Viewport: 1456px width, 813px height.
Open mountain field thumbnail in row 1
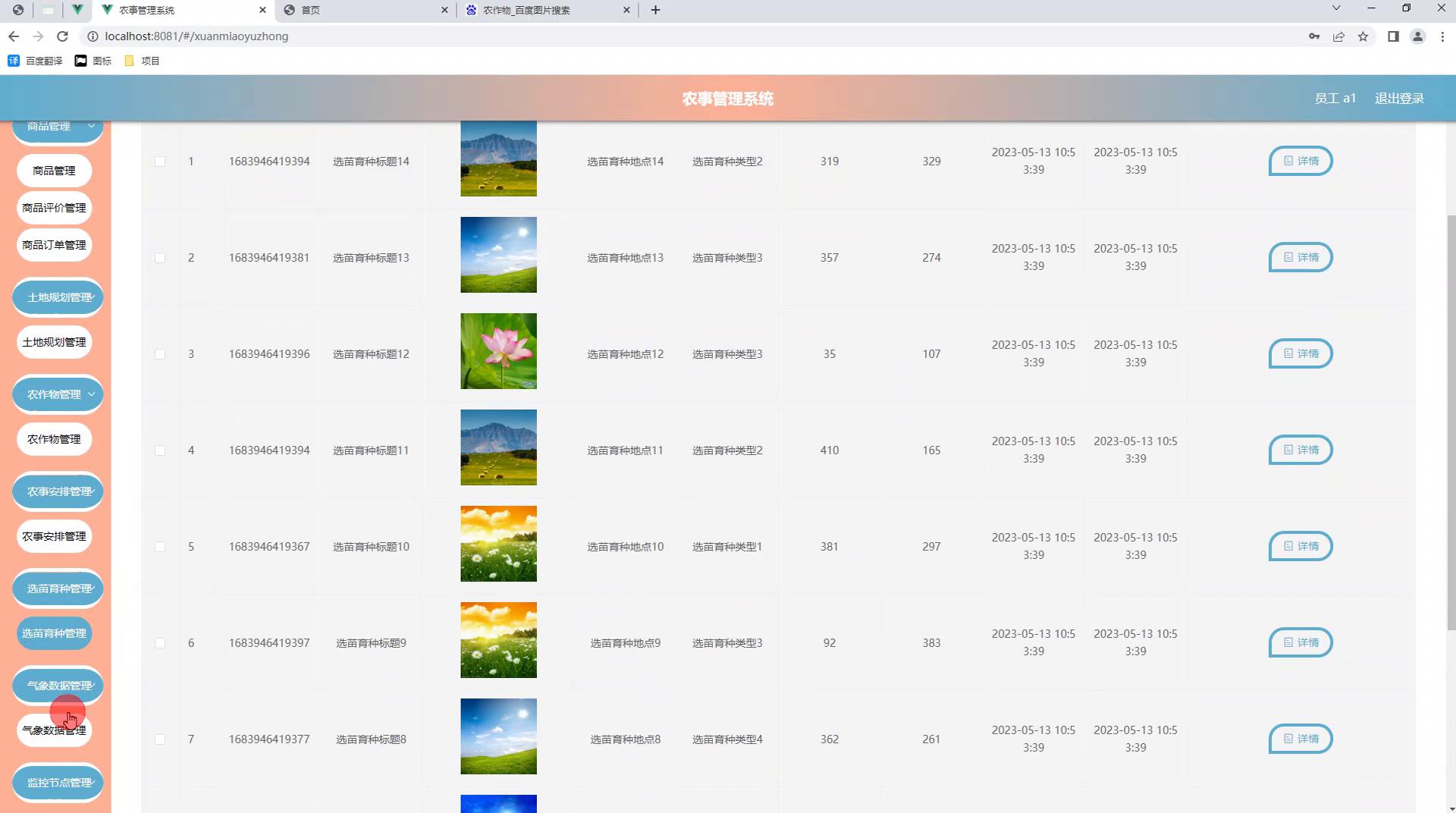coord(498,159)
